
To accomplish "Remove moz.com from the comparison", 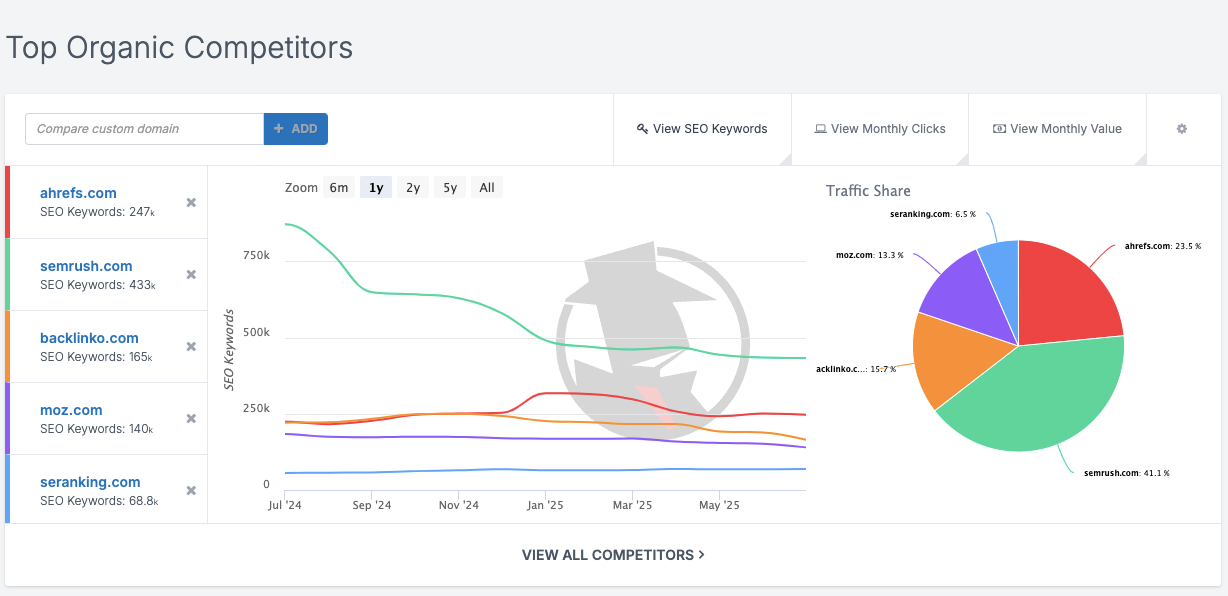I will pyautogui.click(x=190, y=418).
